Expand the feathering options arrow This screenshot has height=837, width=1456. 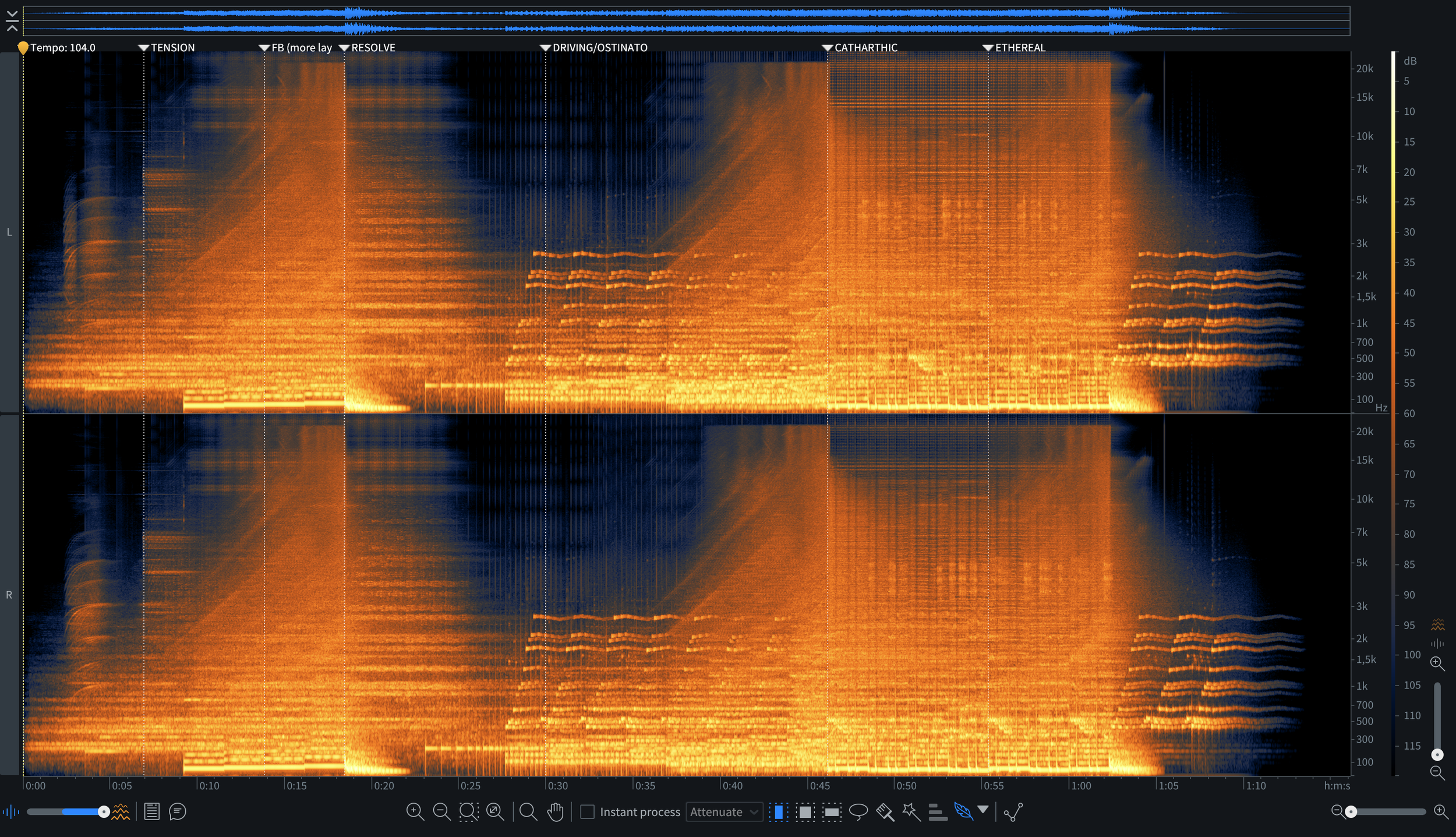[983, 809]
